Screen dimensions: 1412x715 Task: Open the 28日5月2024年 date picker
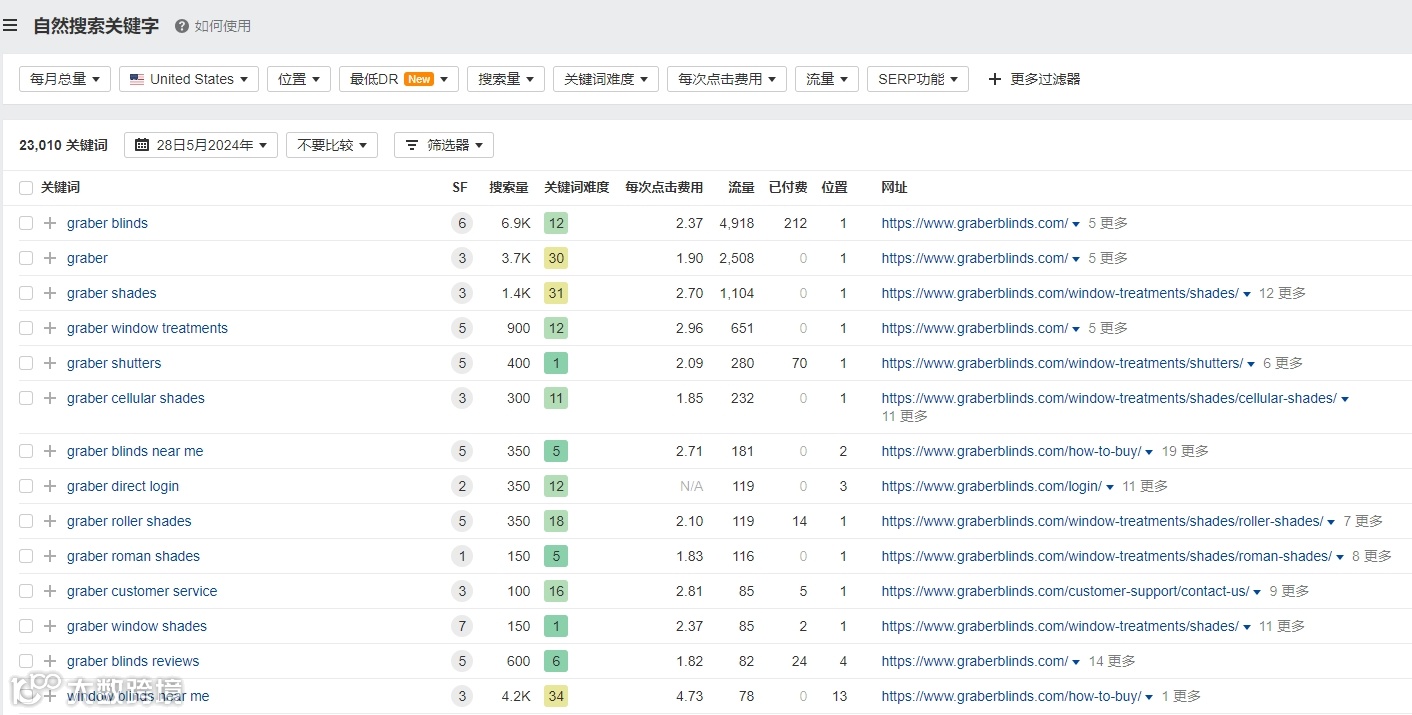coord(201,145)
